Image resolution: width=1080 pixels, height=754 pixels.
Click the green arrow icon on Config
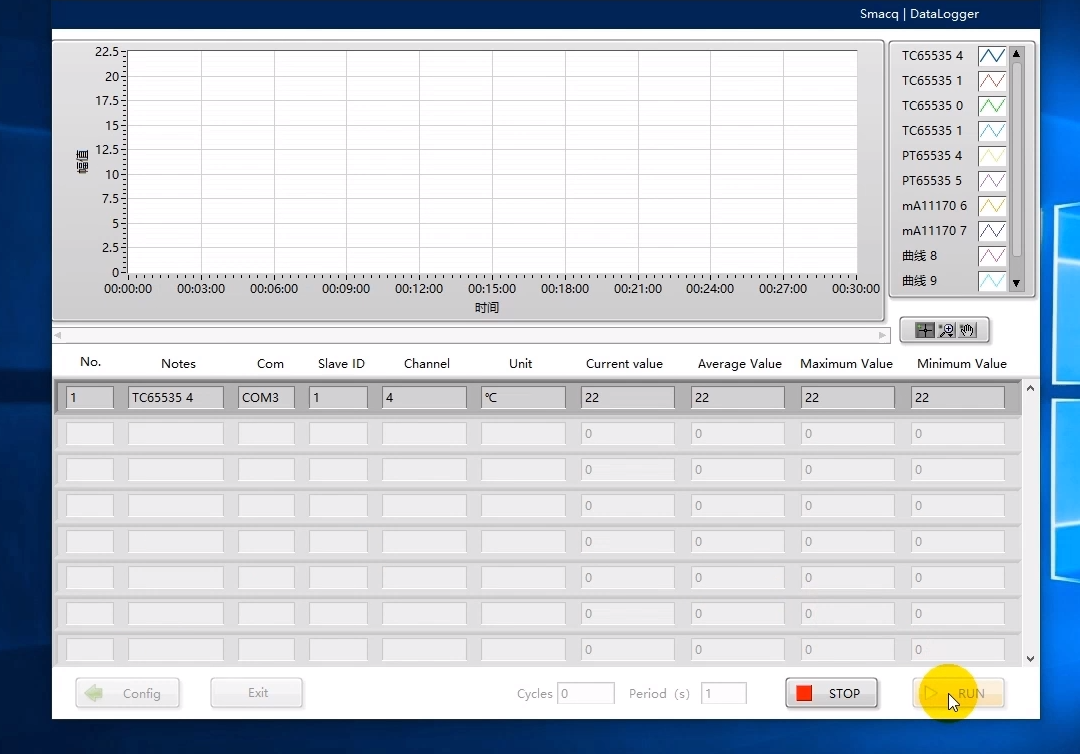tap(94, 693)
